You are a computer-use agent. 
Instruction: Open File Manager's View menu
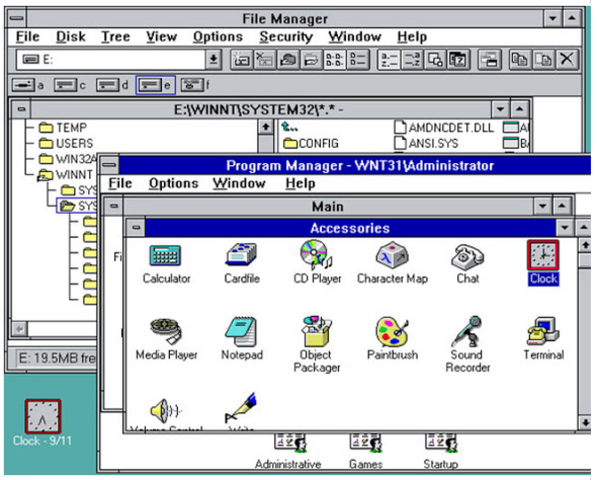161,37
